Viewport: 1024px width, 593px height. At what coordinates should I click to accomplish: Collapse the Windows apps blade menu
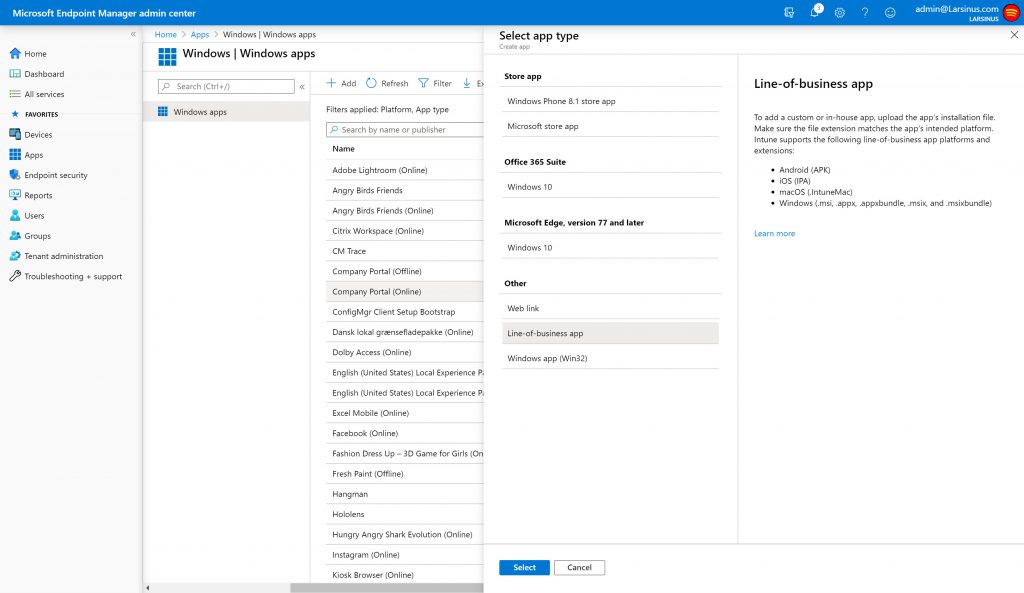(x=302, y=86)
